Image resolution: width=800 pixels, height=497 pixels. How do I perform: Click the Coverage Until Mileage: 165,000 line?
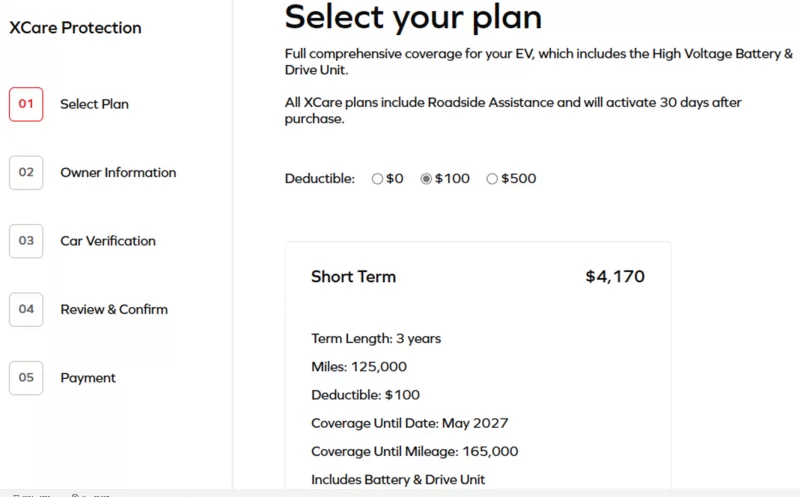click(x=414, y=451)
